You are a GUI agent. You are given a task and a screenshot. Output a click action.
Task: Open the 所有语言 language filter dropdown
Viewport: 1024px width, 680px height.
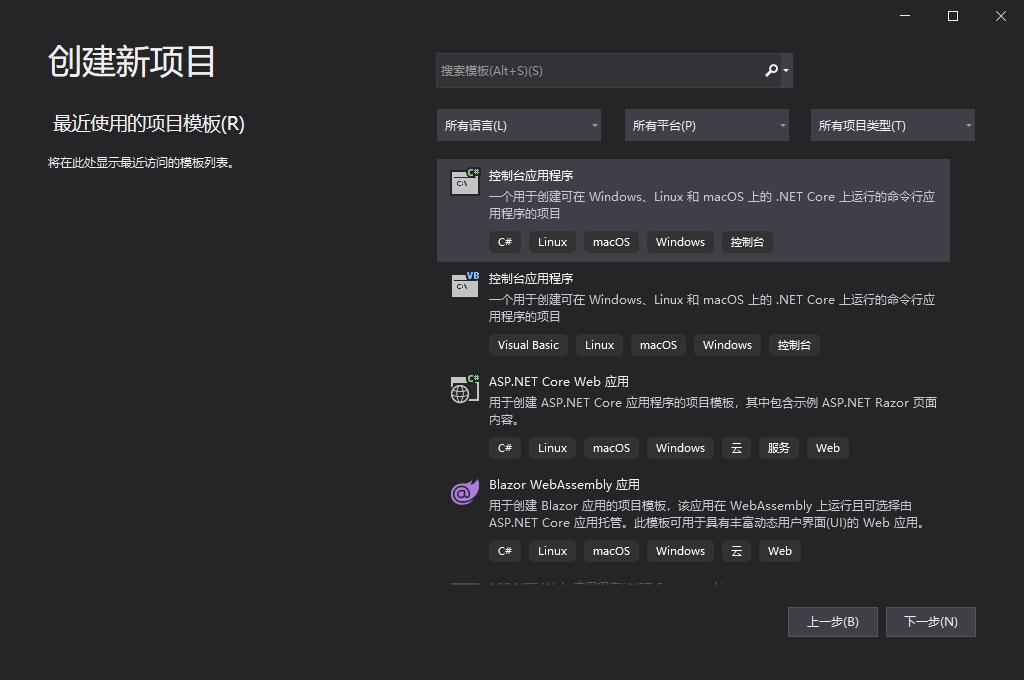click(519, 125)
